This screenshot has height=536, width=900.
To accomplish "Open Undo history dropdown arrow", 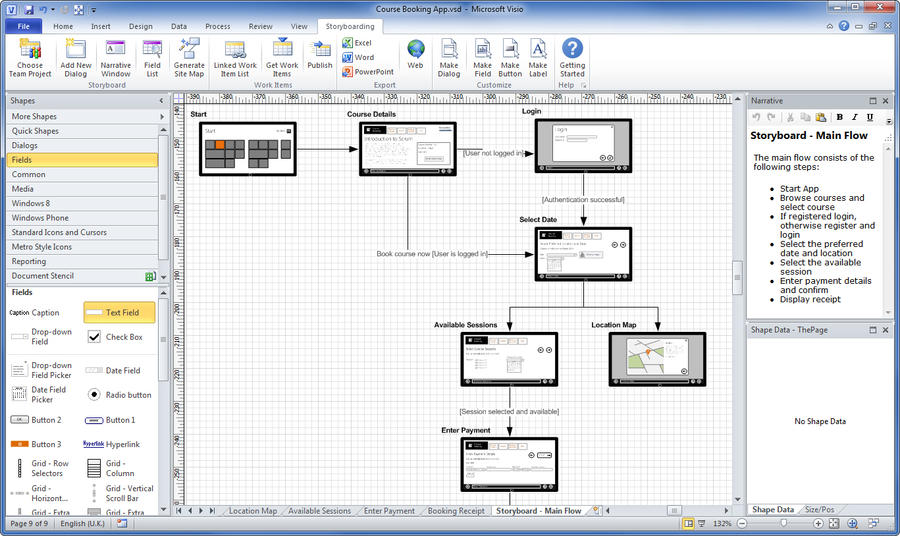I will point(53,9).
